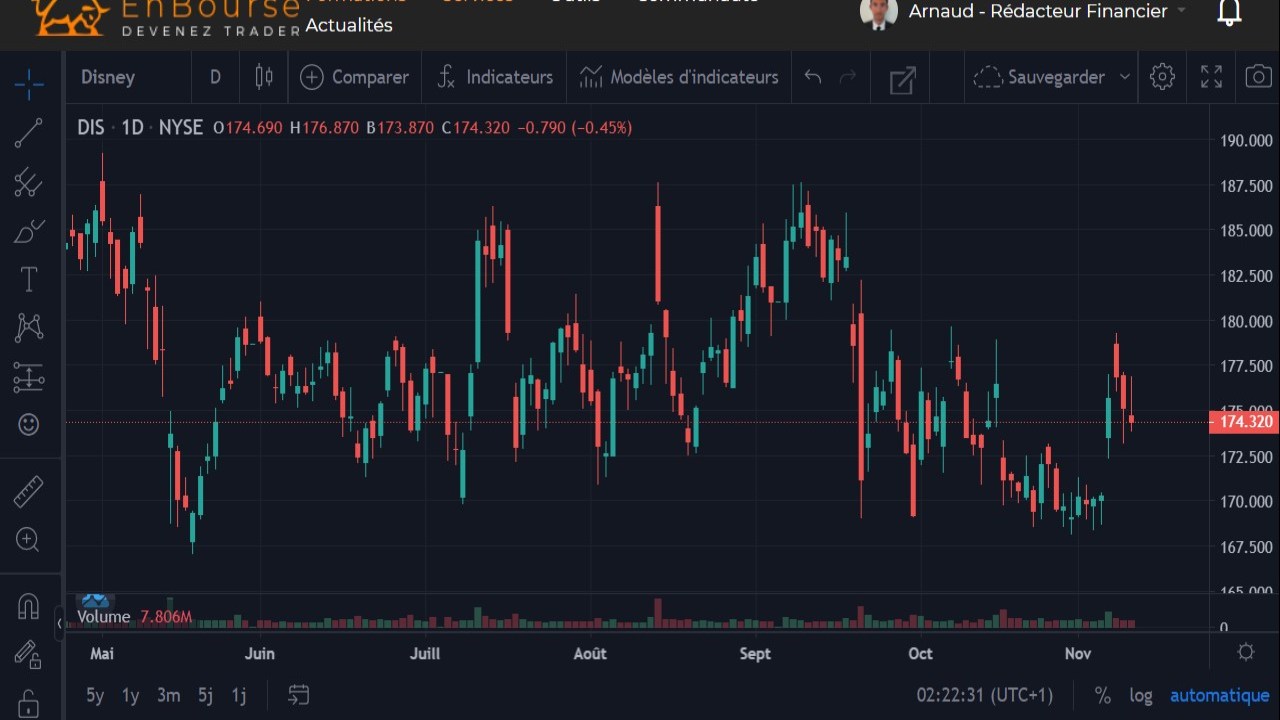
Task: Click the Juin label on time axis
Action: pyautogui.click(x=260, y=653)
